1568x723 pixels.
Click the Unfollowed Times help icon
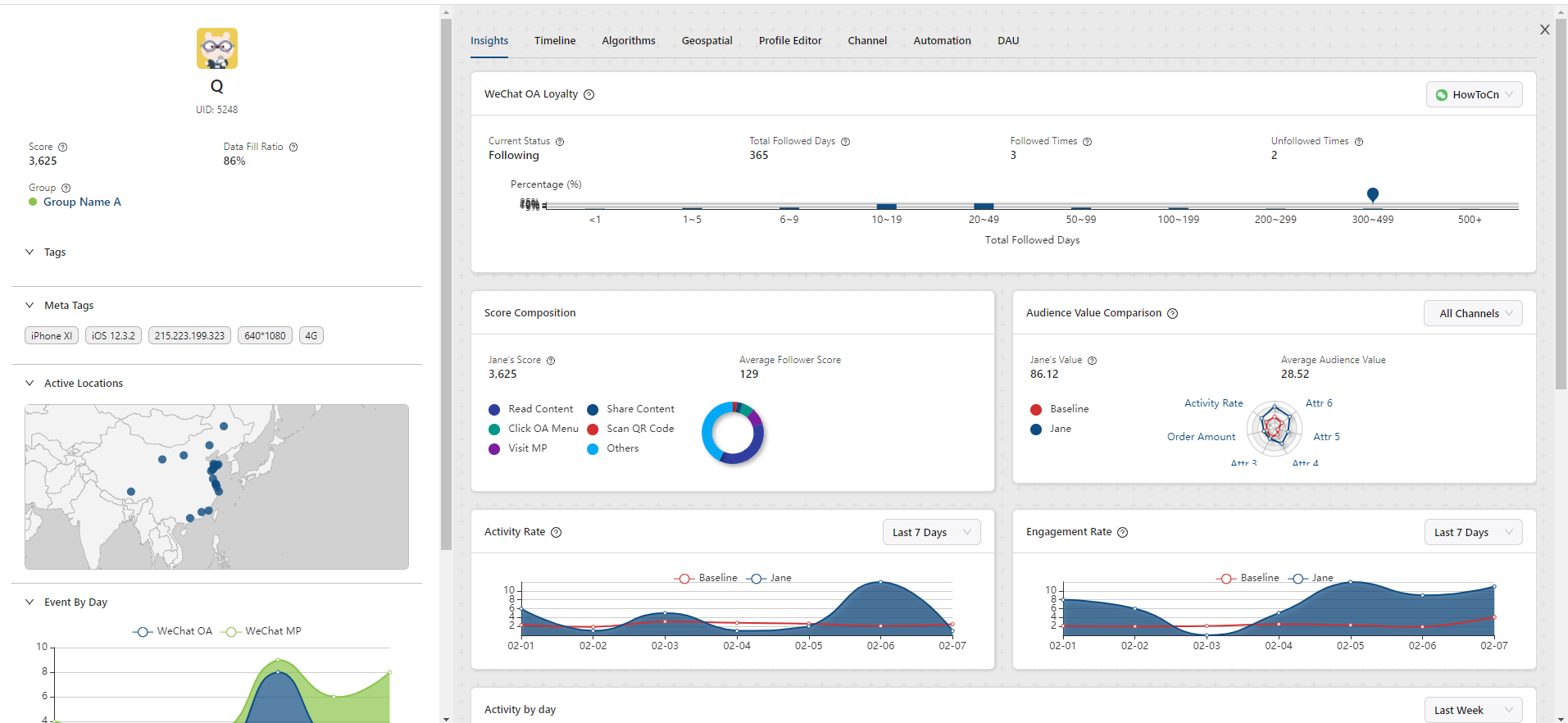point(1358,142)
